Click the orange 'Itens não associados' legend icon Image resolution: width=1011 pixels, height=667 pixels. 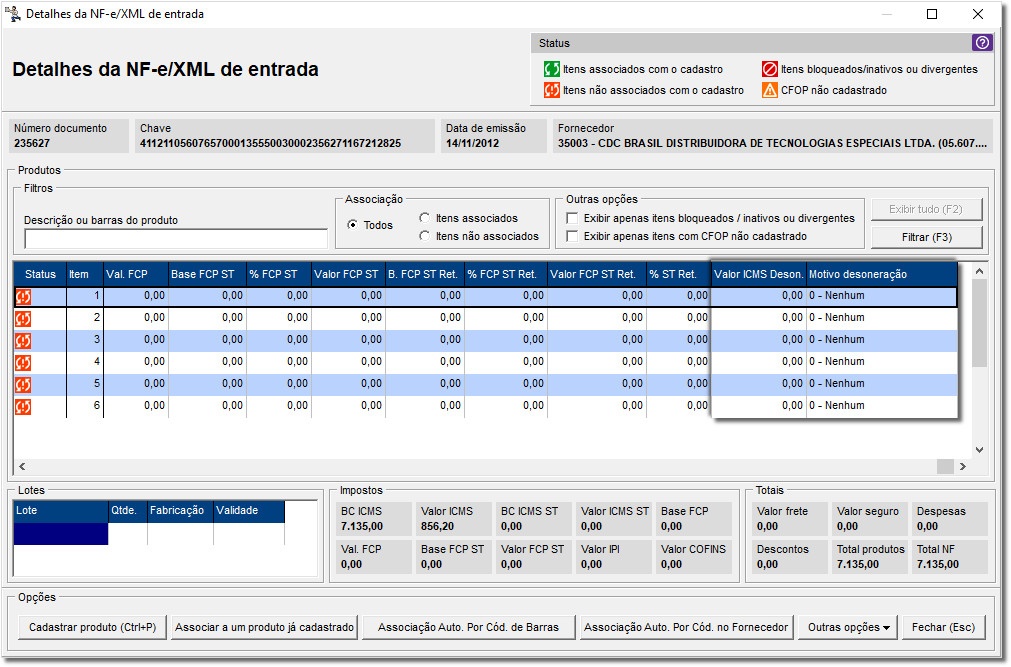click(x=551, y=90)
